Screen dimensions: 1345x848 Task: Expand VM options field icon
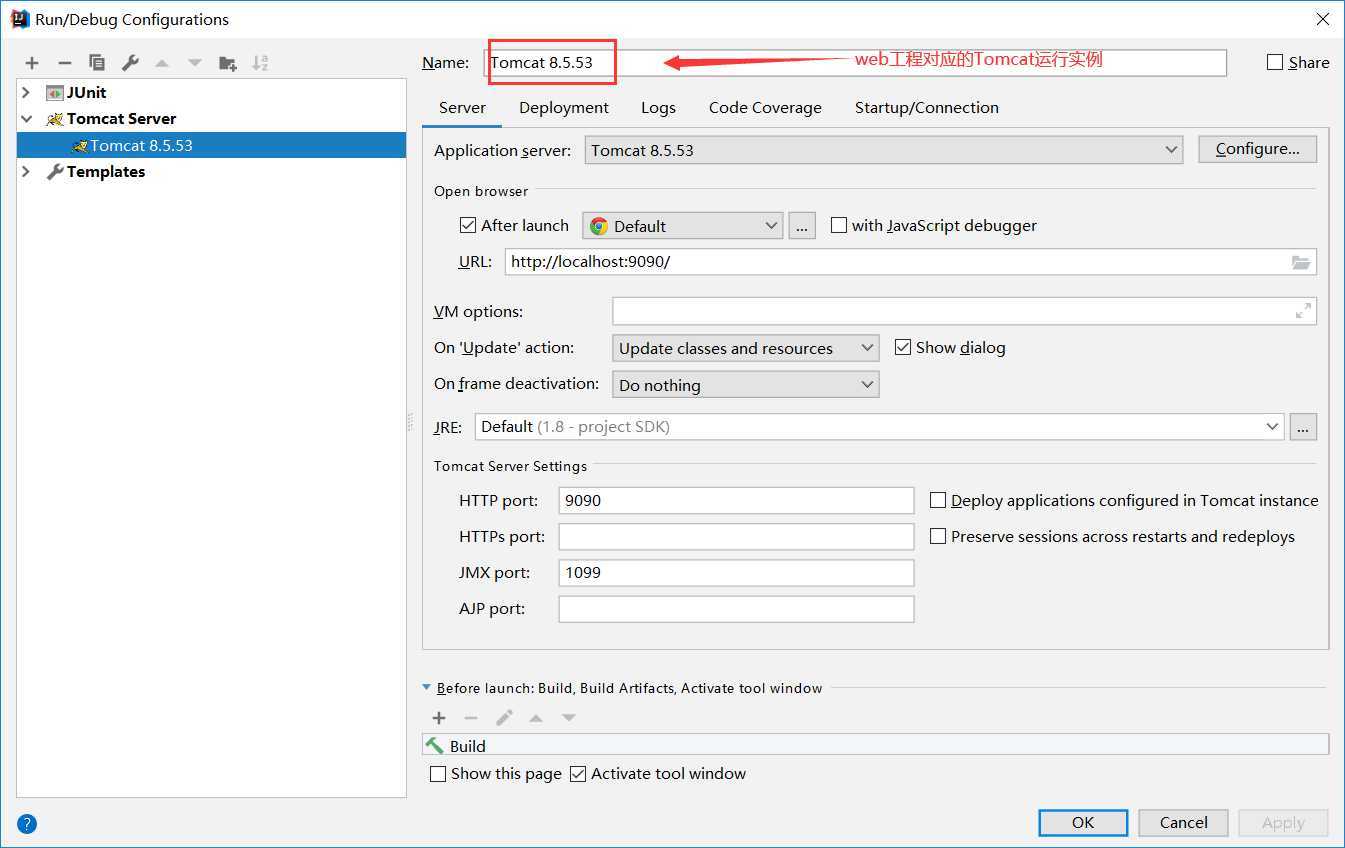[1303, 311]
